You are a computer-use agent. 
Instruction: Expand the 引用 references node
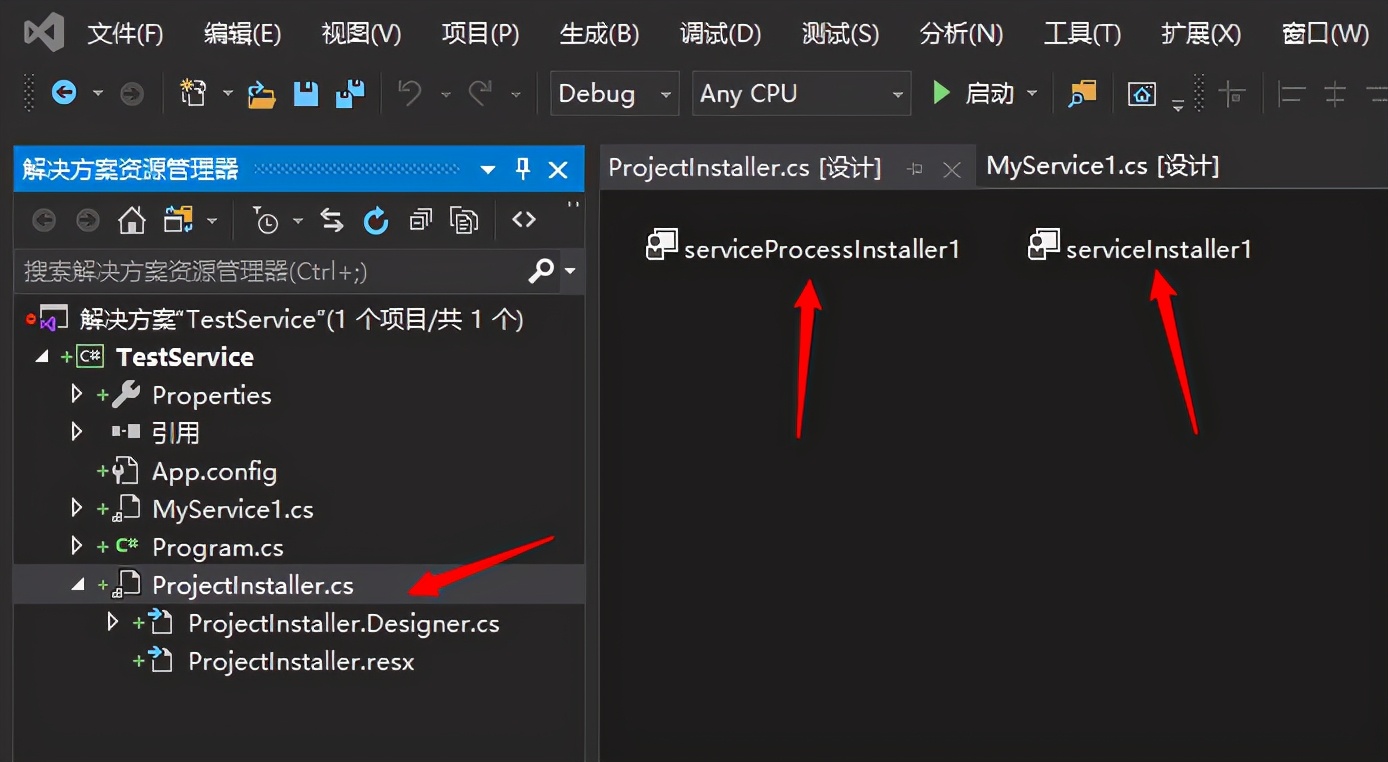pyautogui.click(x=77, y=432)
